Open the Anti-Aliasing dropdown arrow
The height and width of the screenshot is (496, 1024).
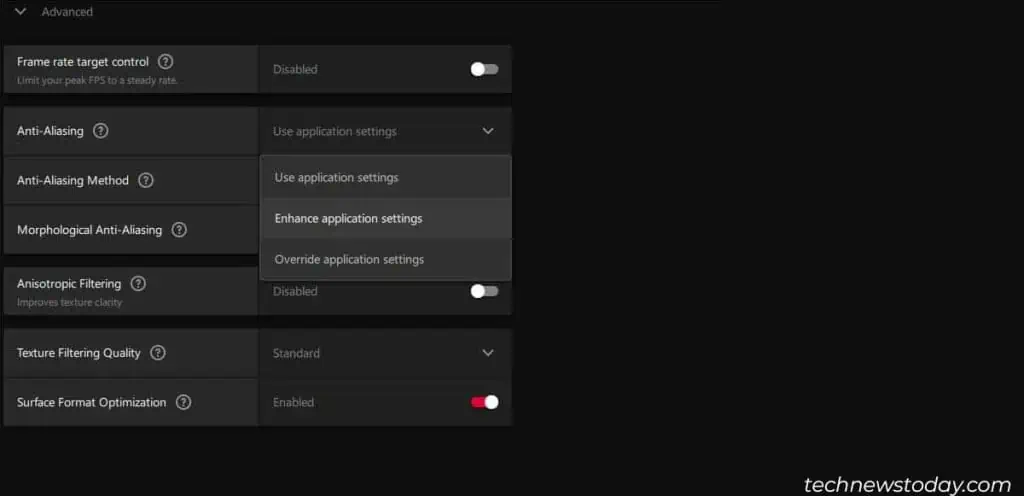[488, 131]
